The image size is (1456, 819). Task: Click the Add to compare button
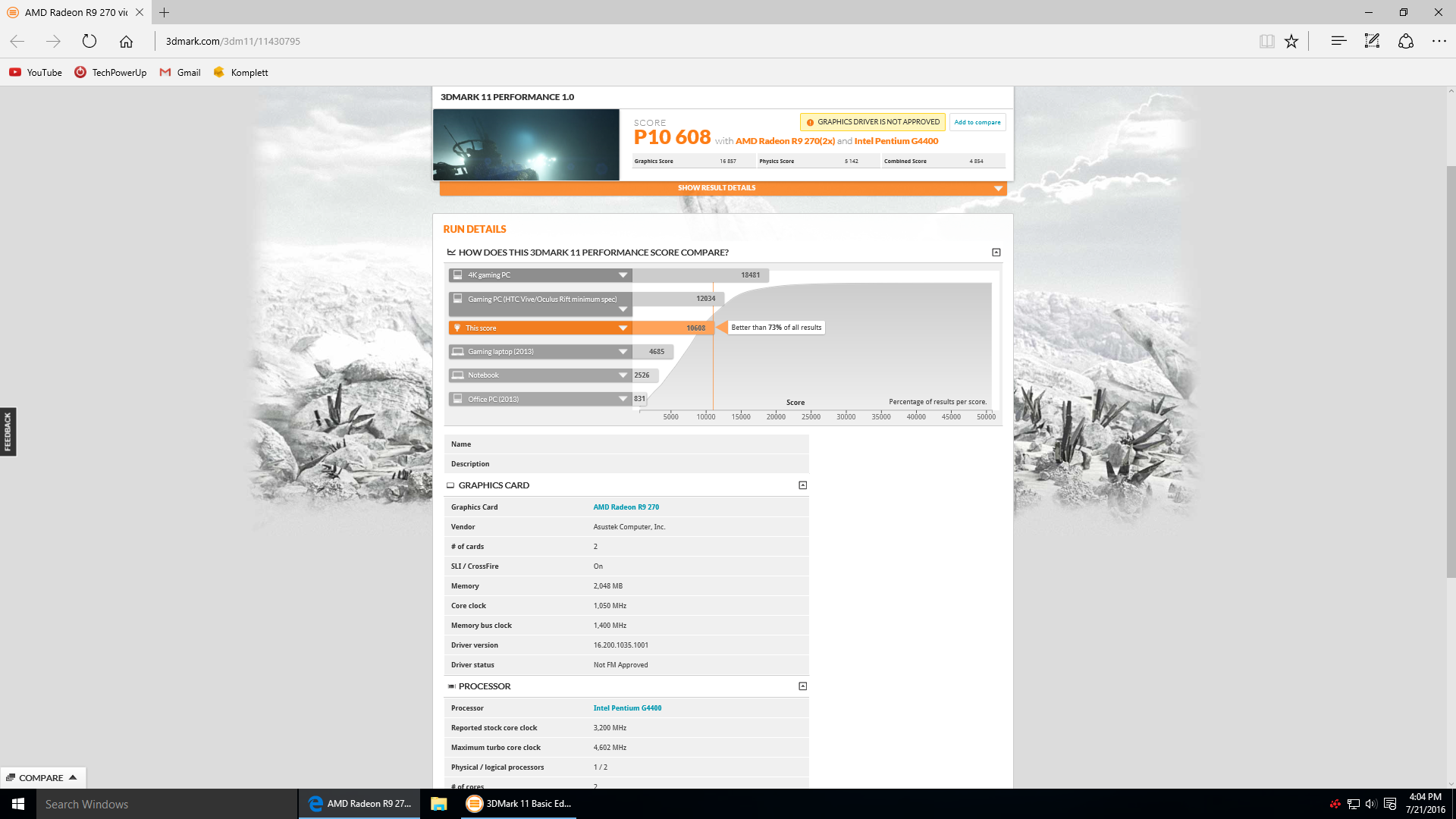[x=977, y=122]
